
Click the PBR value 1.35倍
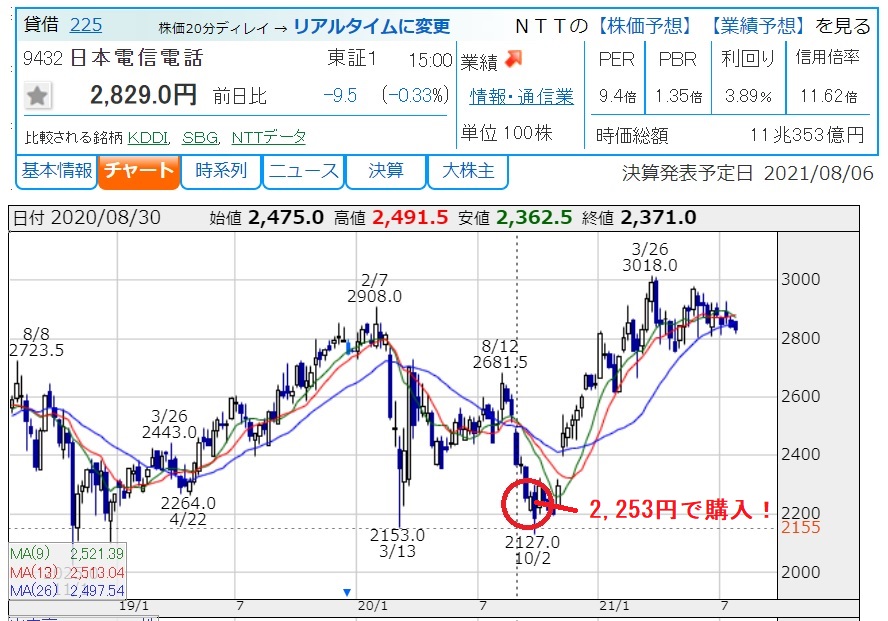click(x=678, y=96)
